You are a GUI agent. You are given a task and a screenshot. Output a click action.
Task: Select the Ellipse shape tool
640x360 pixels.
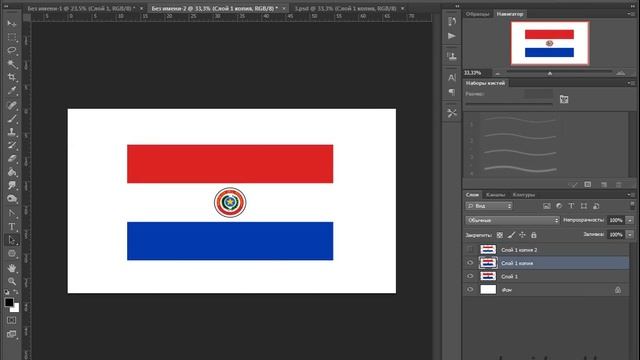pos(12,253)
